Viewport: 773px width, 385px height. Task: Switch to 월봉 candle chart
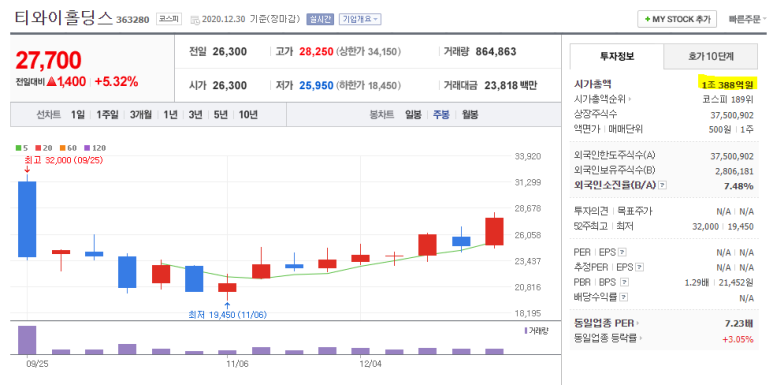[470, 115]
